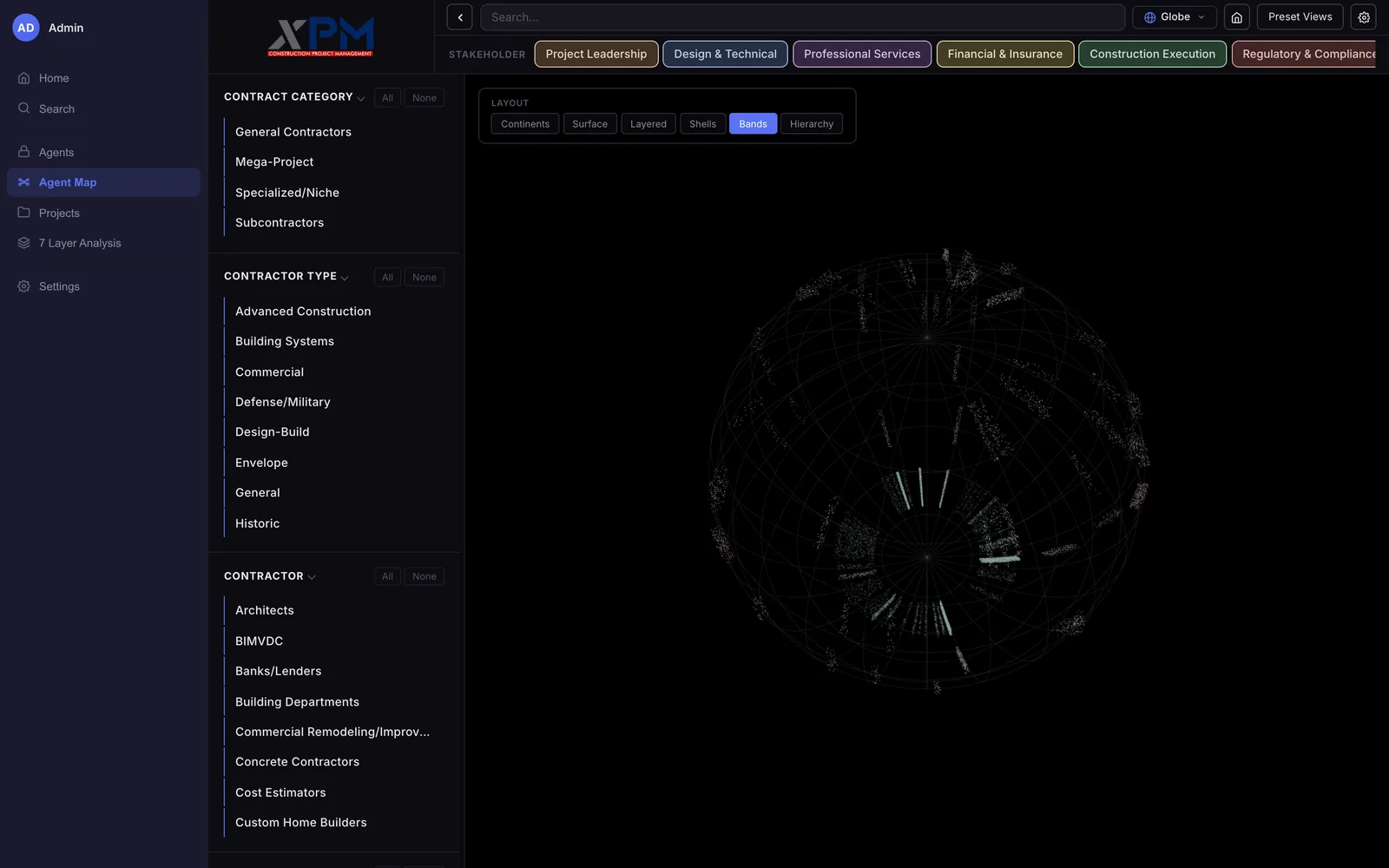Click the Search magnifier icon in sidebar
The width and height of the screenshot is (1389, 868).
pyautogui.click(x=23, y=108)
